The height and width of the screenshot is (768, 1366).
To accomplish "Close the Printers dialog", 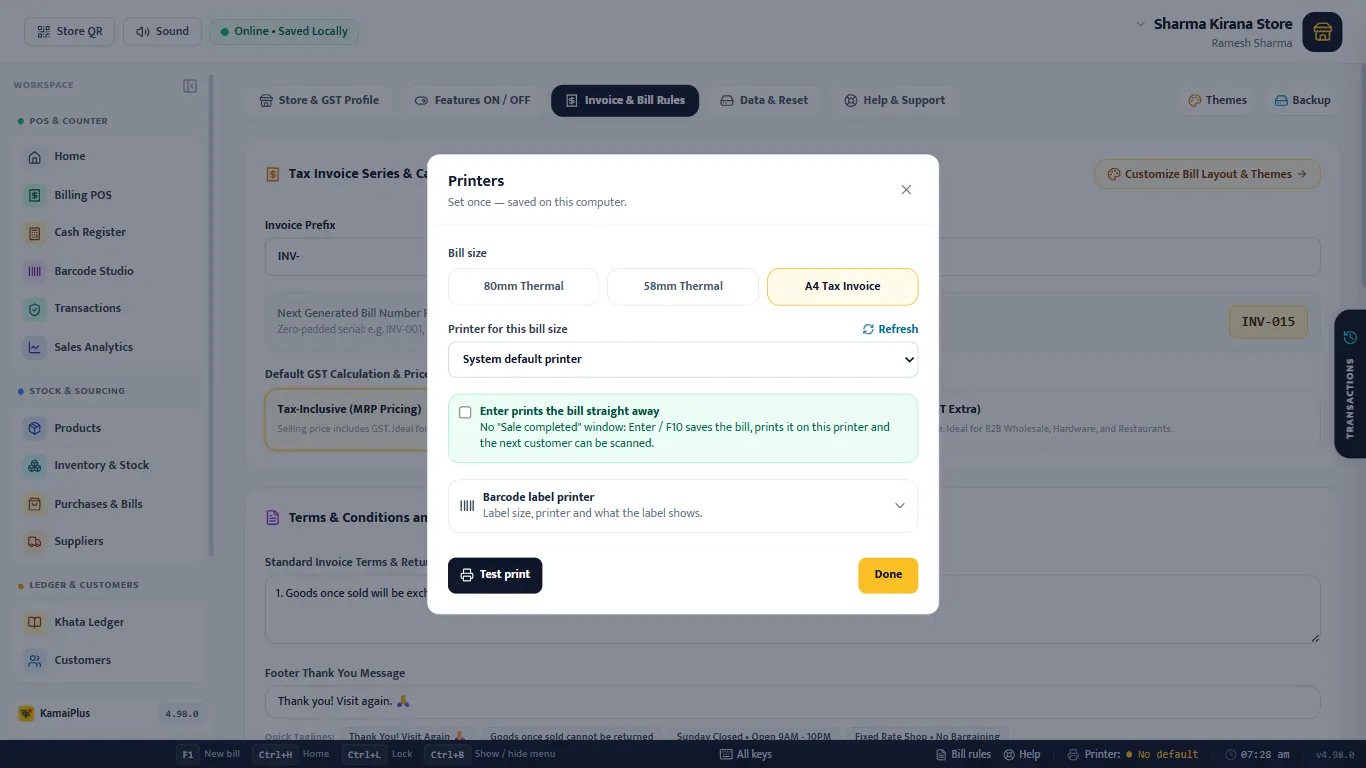I will 906,190.
